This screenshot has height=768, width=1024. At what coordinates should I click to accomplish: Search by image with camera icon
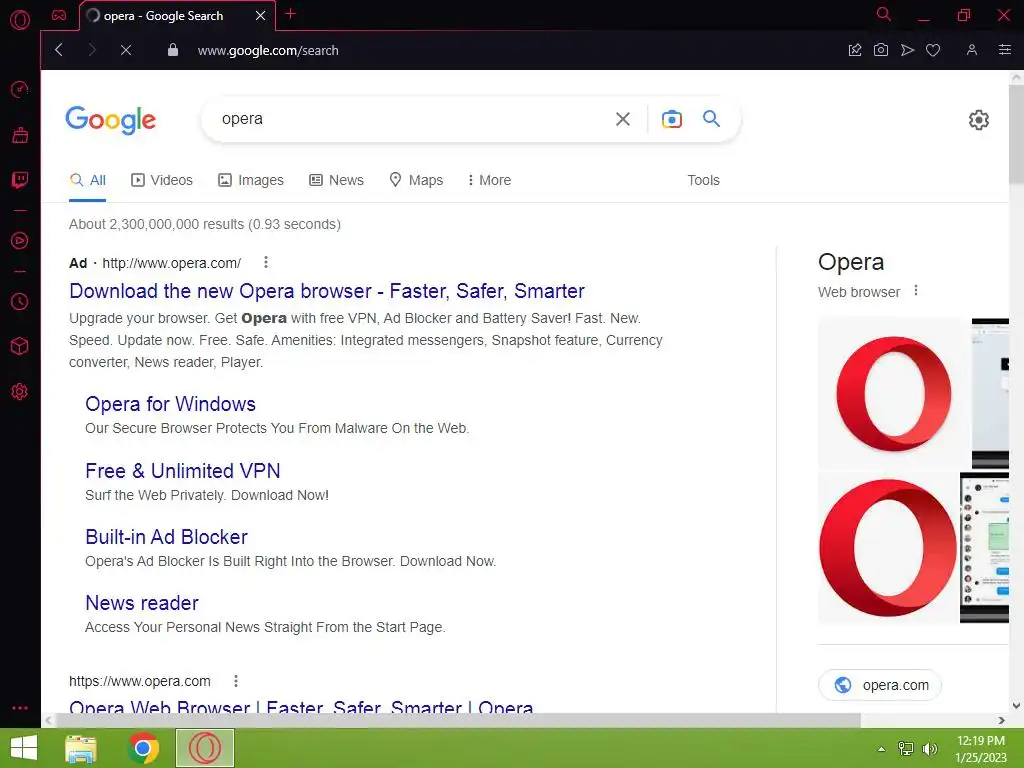click(x=671, y=119)
